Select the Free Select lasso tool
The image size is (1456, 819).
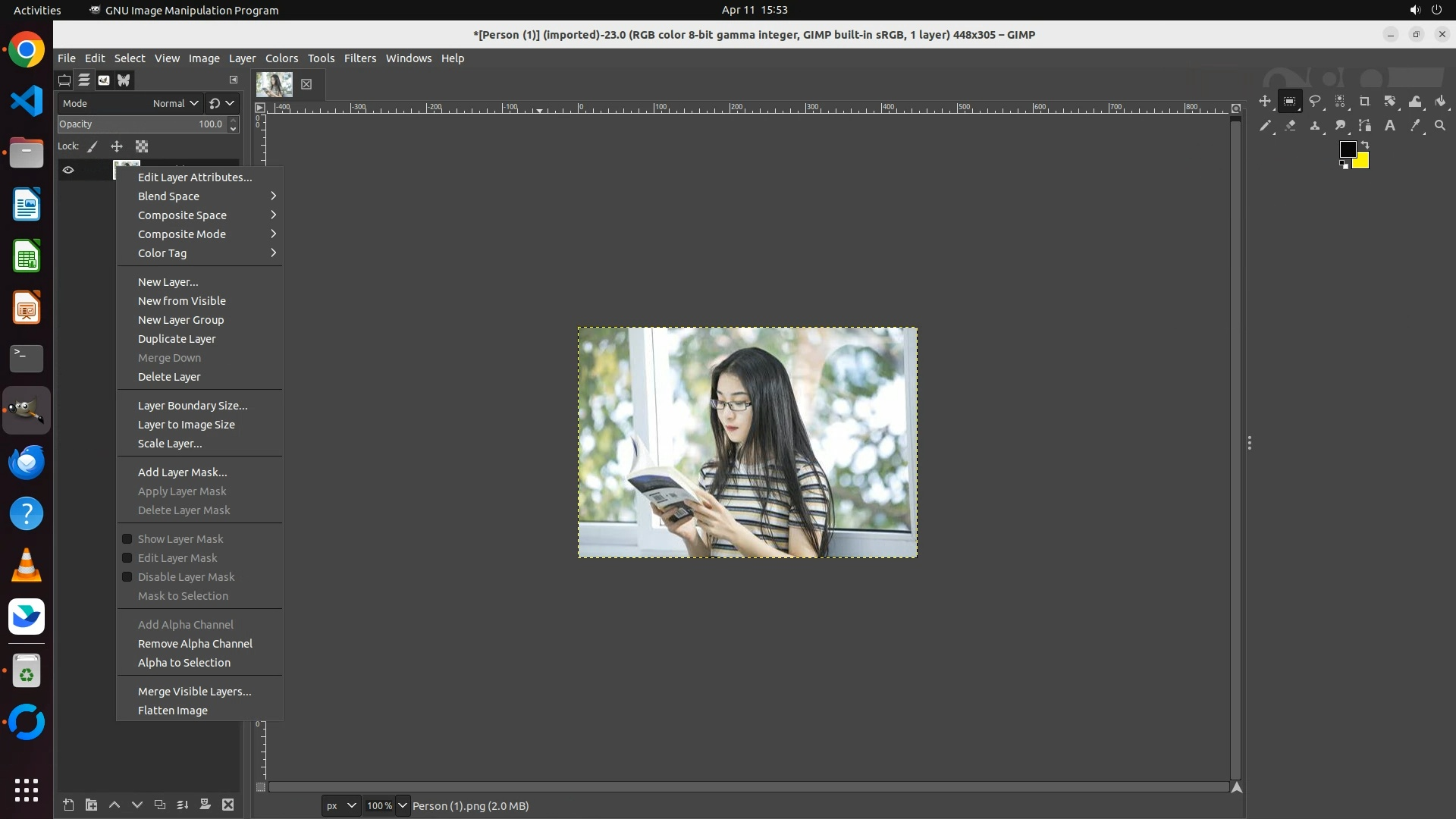(1315, 101)
